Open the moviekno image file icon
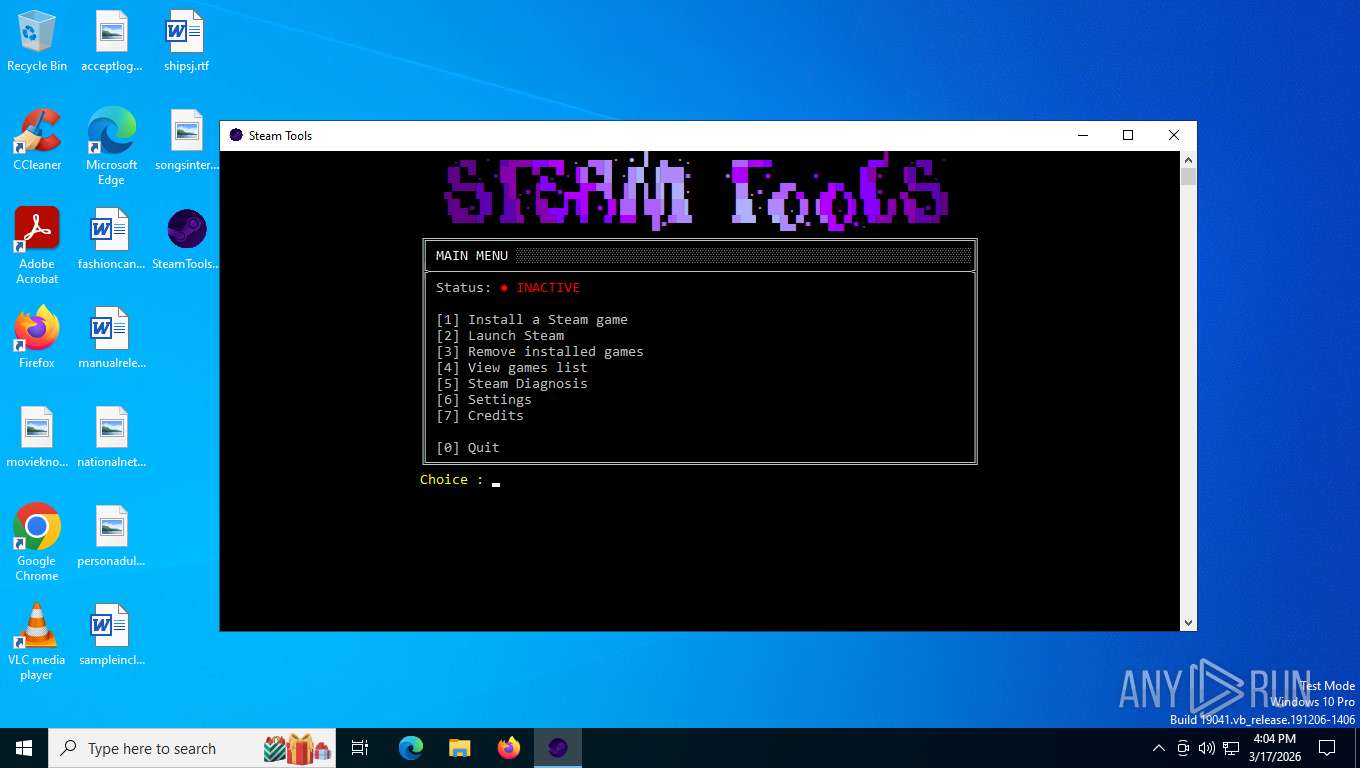 (37, 437)
